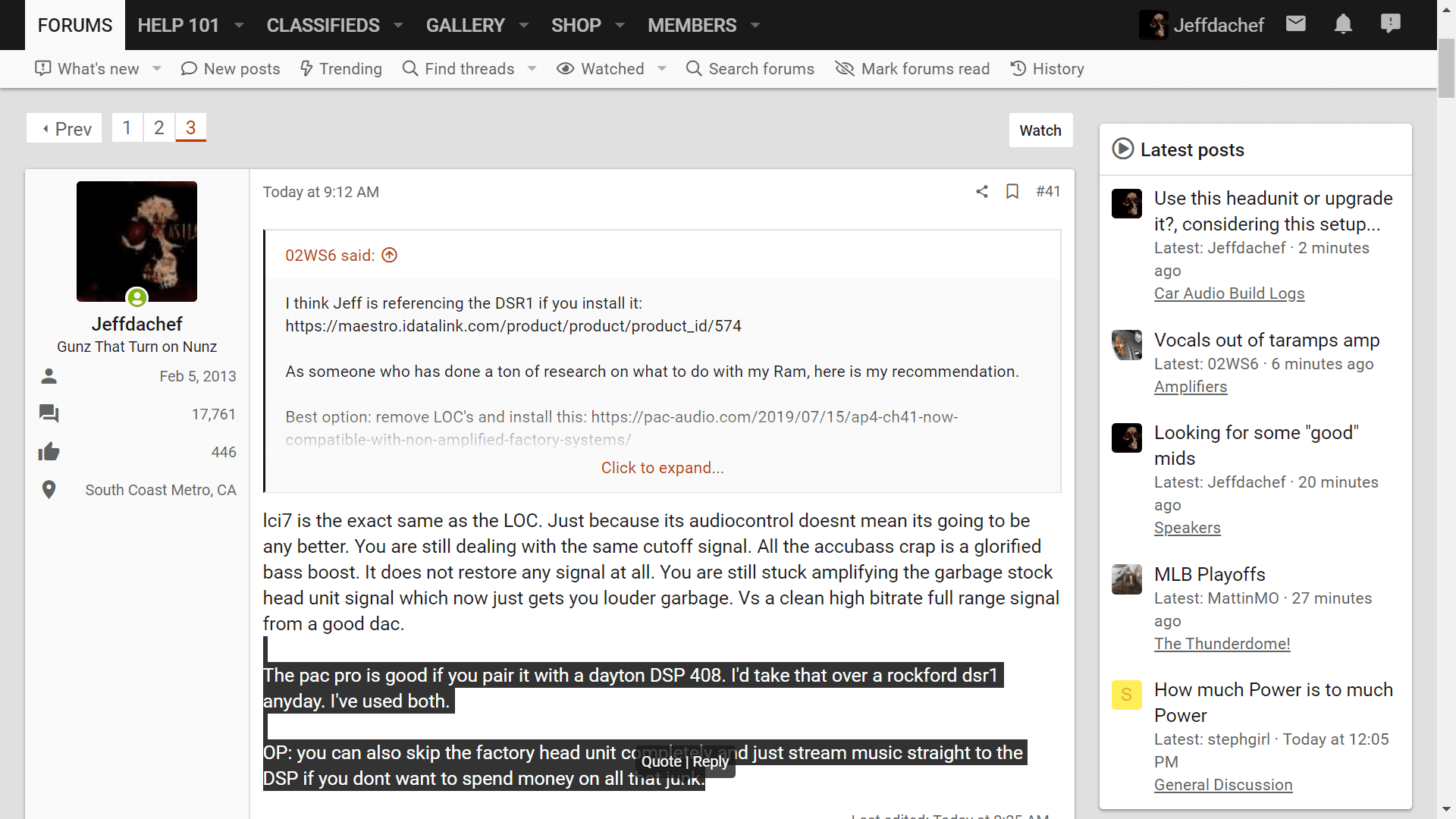Quote the selected text
The image size is (1456, 819).
coord(661,761)
